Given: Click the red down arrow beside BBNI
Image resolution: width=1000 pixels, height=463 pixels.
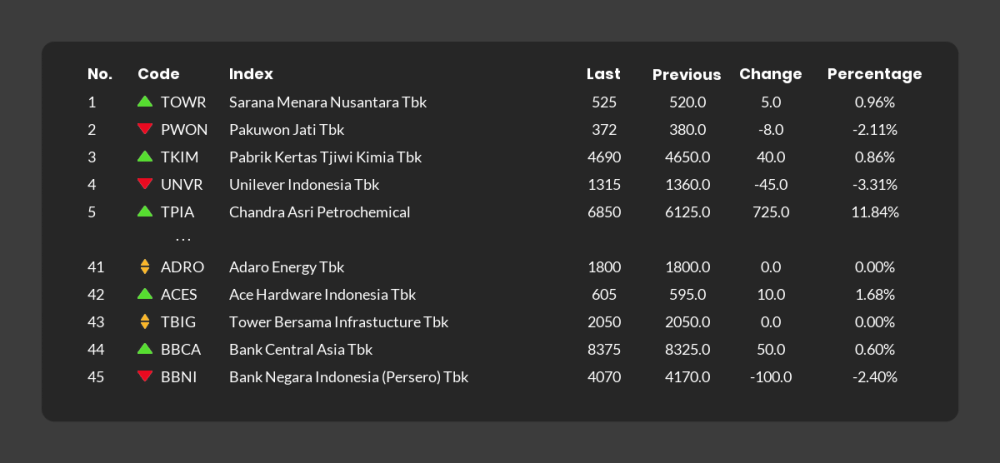Looking at the screenshot, I should click(x=145, y=376).
